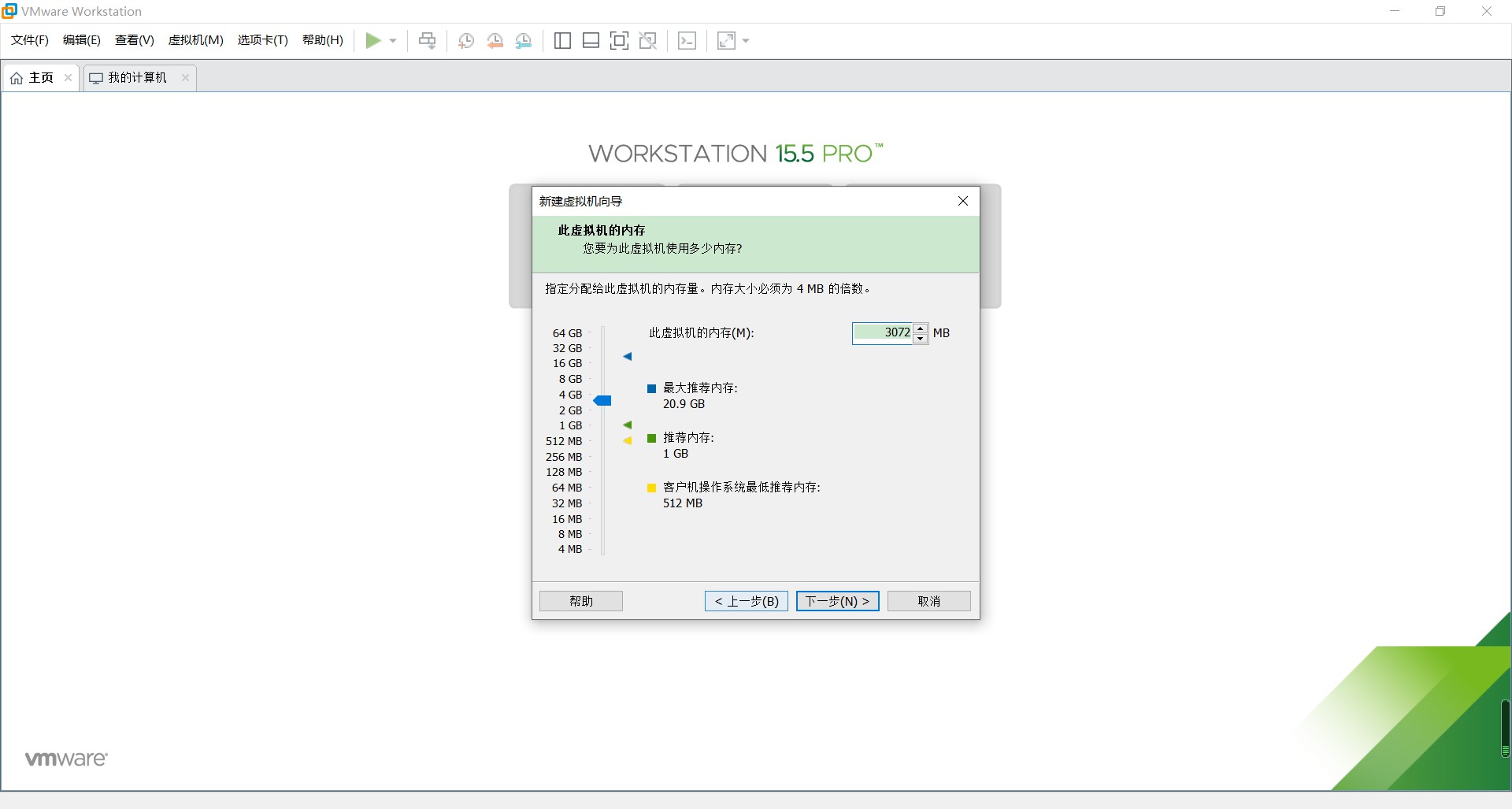1512x809 pixels.
Task: Click the 64 GB label on the memory scale
Action: (567, 333)
